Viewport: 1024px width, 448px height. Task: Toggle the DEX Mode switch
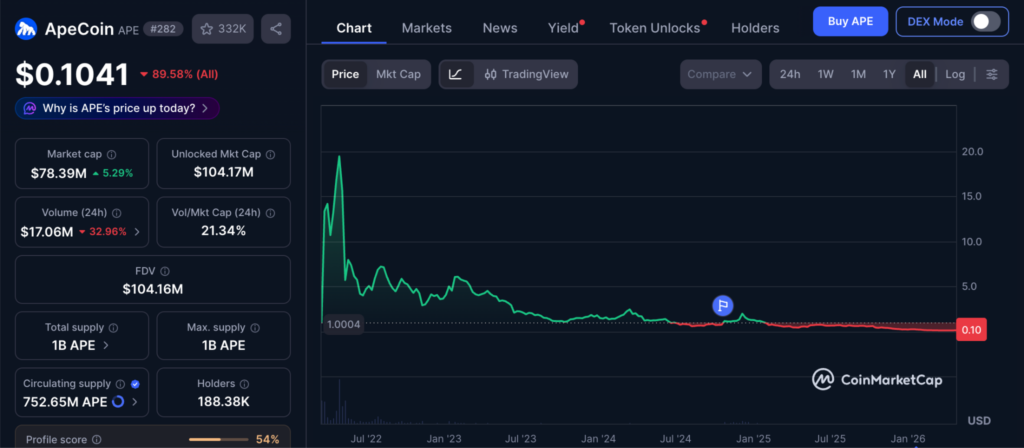(x=985, y=21)
